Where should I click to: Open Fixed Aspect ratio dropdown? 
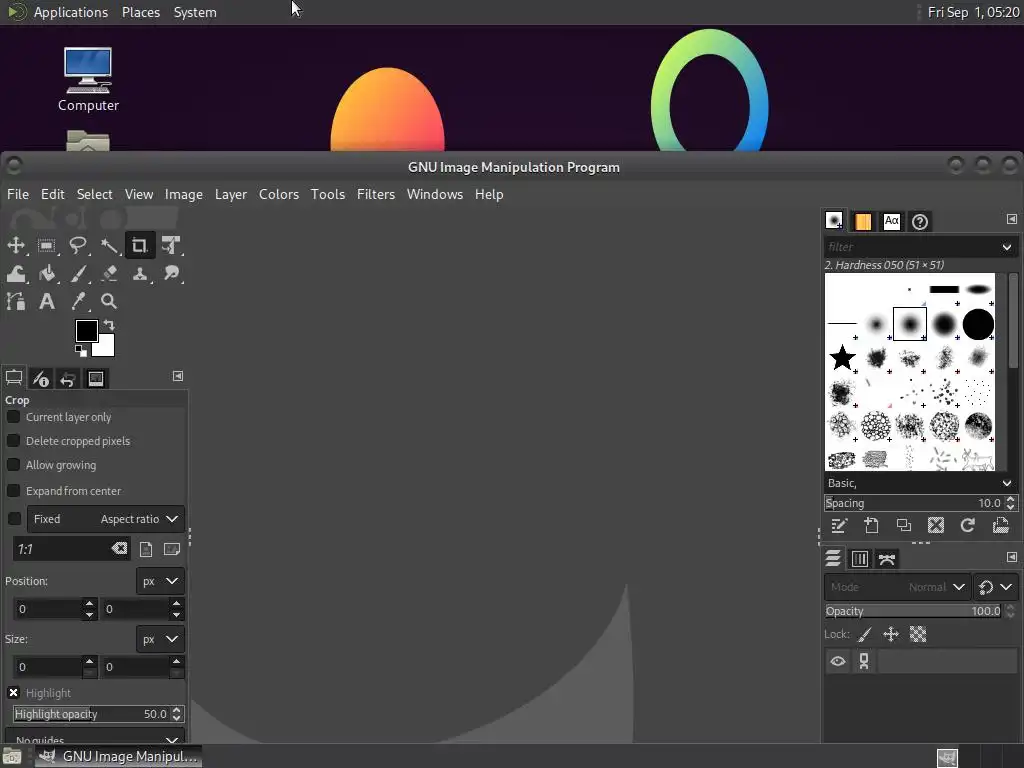(x=106, y=519)
